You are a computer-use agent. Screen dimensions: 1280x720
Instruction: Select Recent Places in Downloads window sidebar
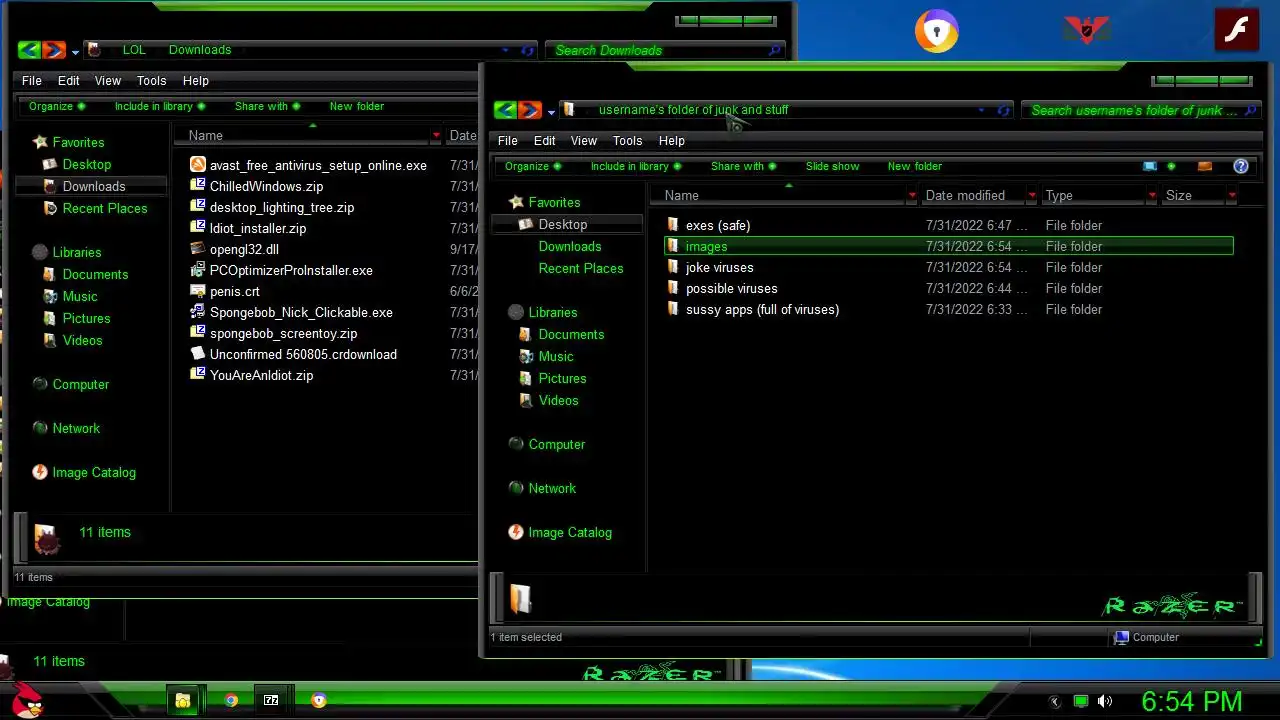pyautogui.click(x=105, y=208)
